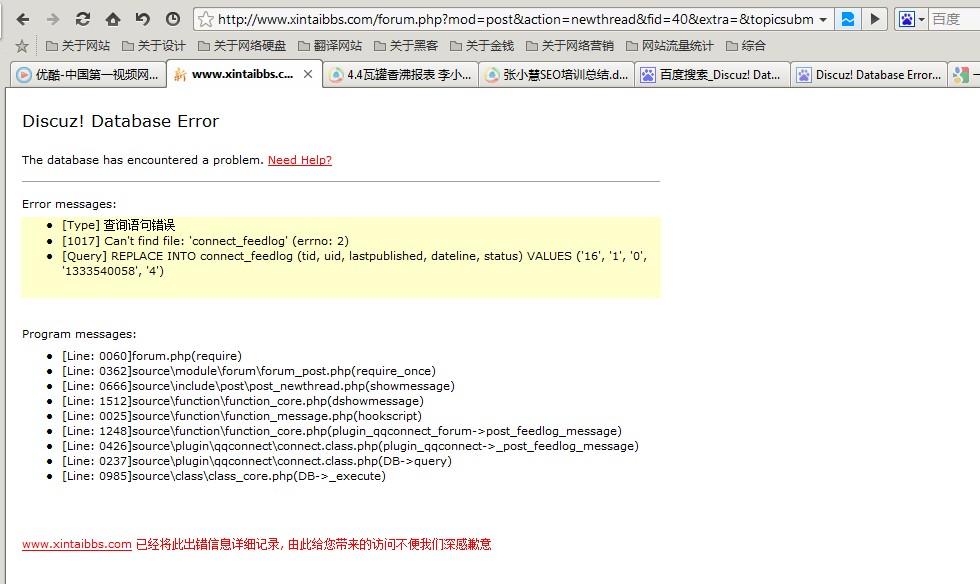This screenshot has height=584, width=980.
Task: Open the 网站流量统计 bookmark folder
Action: [670, 46]
